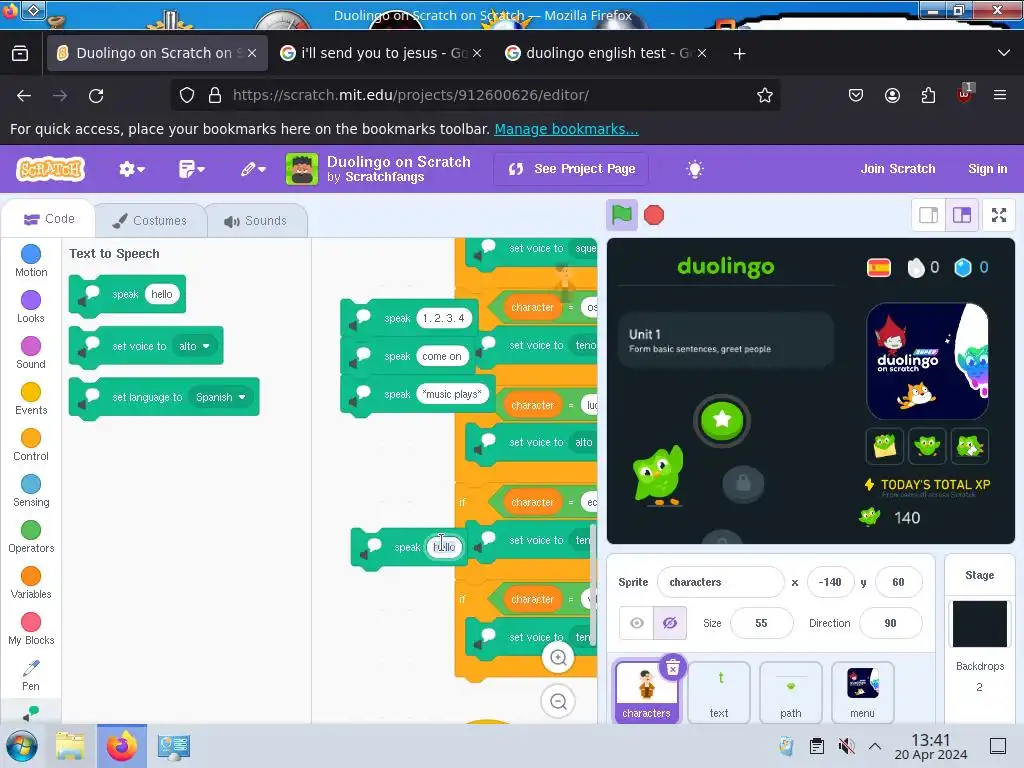Select the Variables block category
This screenshot has height=768, width=1024.
[x=31, y=583]
